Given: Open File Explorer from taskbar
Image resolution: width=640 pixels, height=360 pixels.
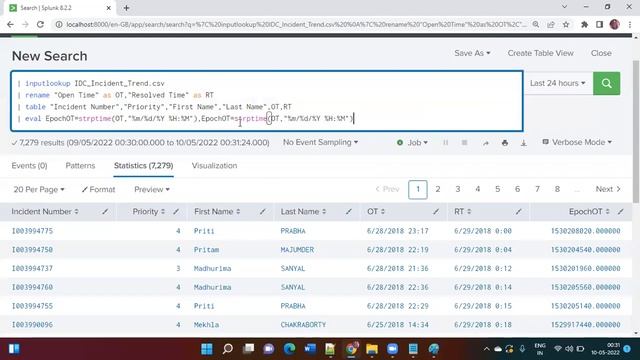Looking at the screenshot, I should coord(372,349).
